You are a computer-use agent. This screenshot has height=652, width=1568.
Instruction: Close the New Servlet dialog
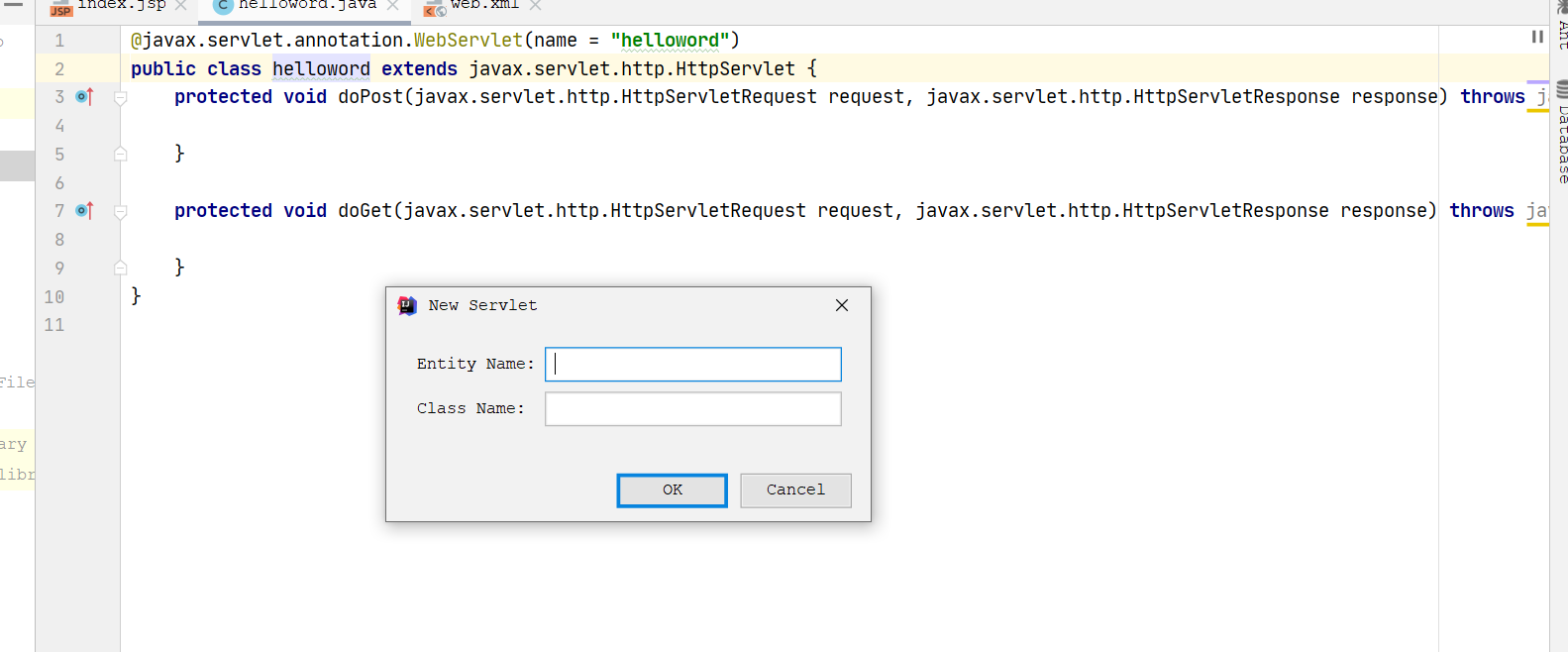point(842,305)
